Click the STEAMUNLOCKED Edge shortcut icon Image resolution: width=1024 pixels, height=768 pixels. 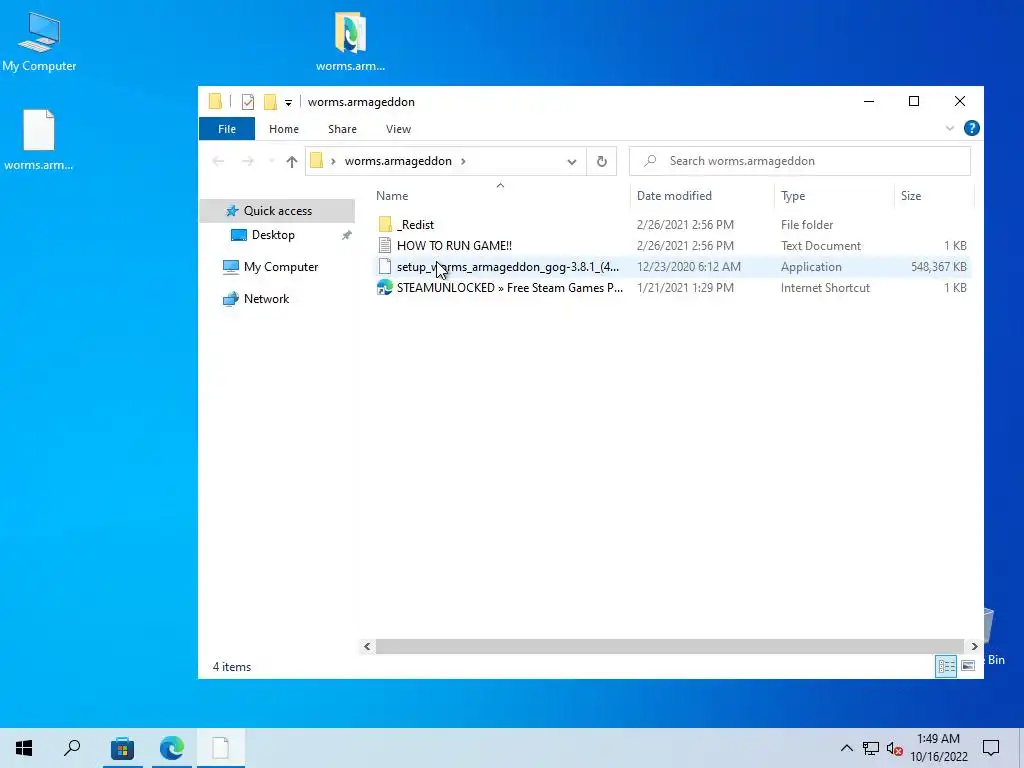385,287
